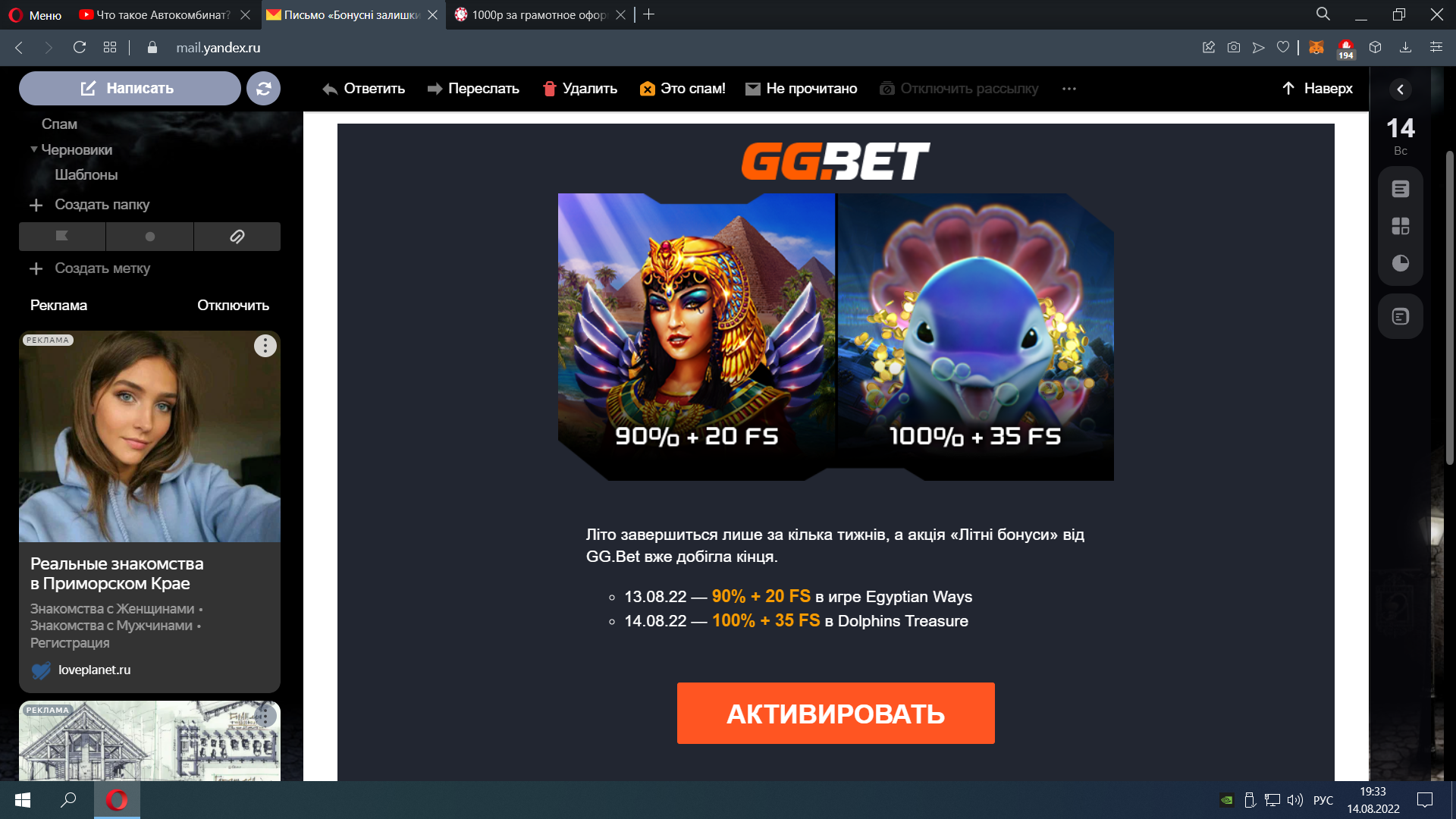Click the Ответить reply arrow button
1456x819 pixels.
click(363, 89)
